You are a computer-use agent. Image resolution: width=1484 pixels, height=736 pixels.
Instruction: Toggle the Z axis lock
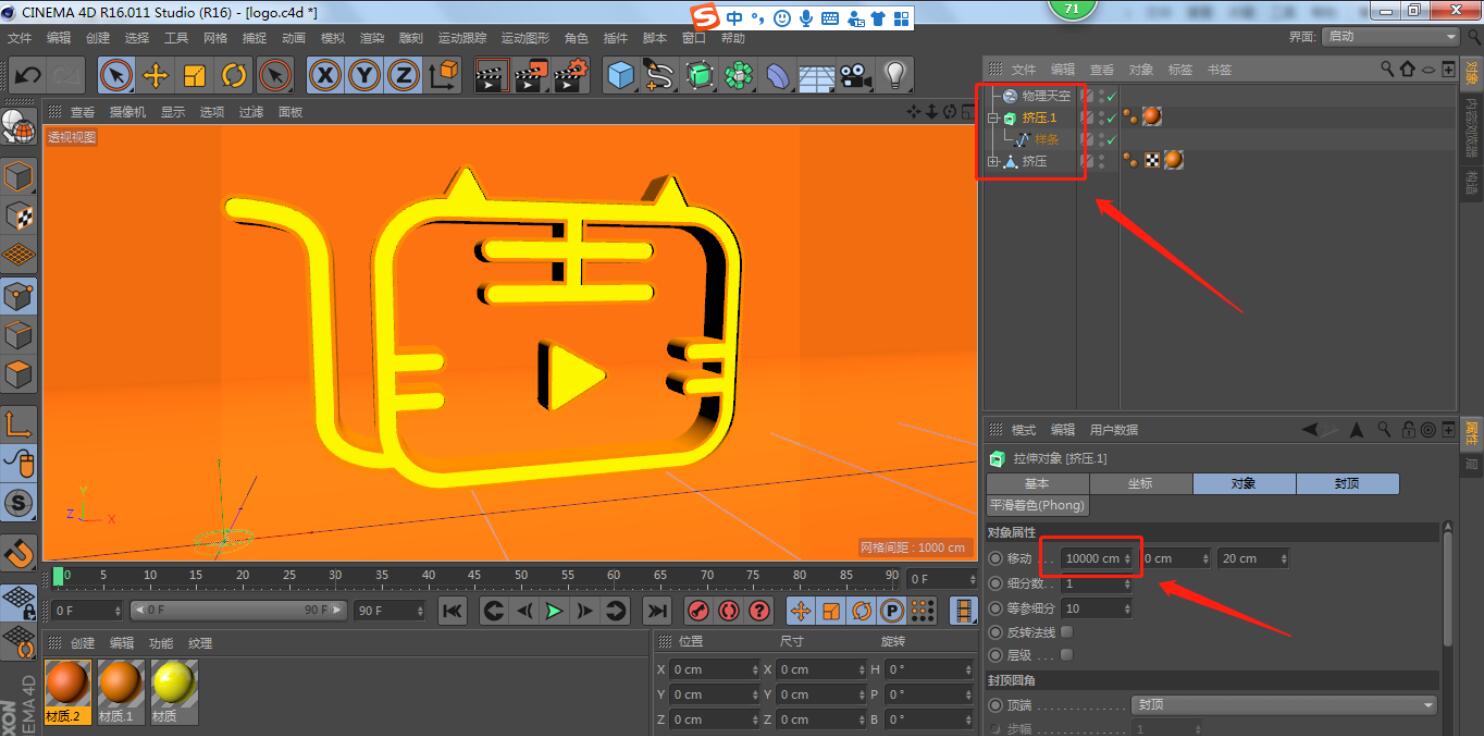[403, 75]
